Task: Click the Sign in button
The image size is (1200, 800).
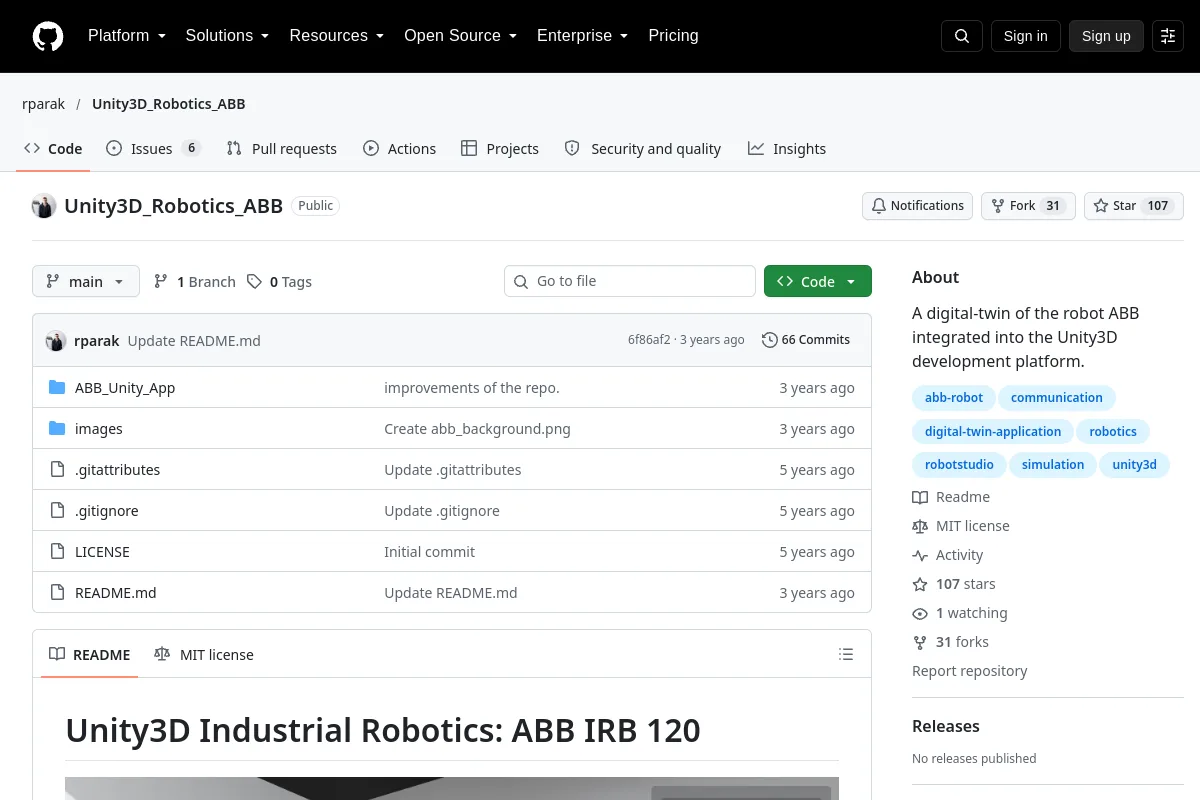Action: click(x=1025, y=36)
